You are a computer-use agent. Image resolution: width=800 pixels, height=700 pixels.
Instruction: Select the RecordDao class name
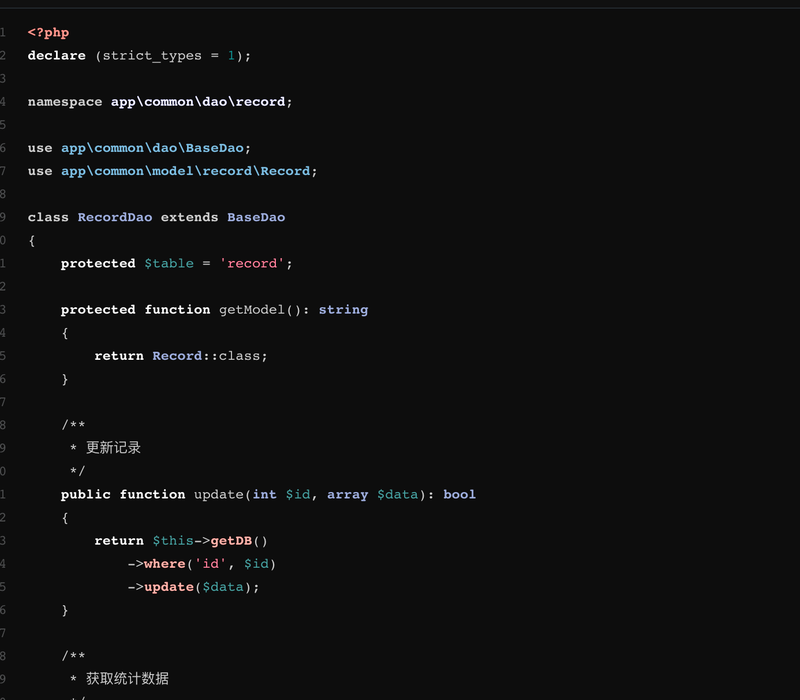(115, 217)
